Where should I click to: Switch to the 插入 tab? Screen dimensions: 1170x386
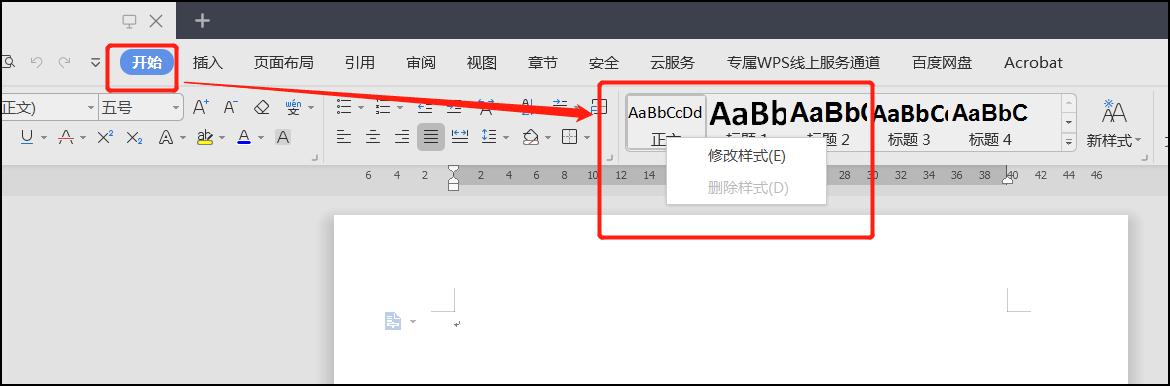(x=207, y=63)
